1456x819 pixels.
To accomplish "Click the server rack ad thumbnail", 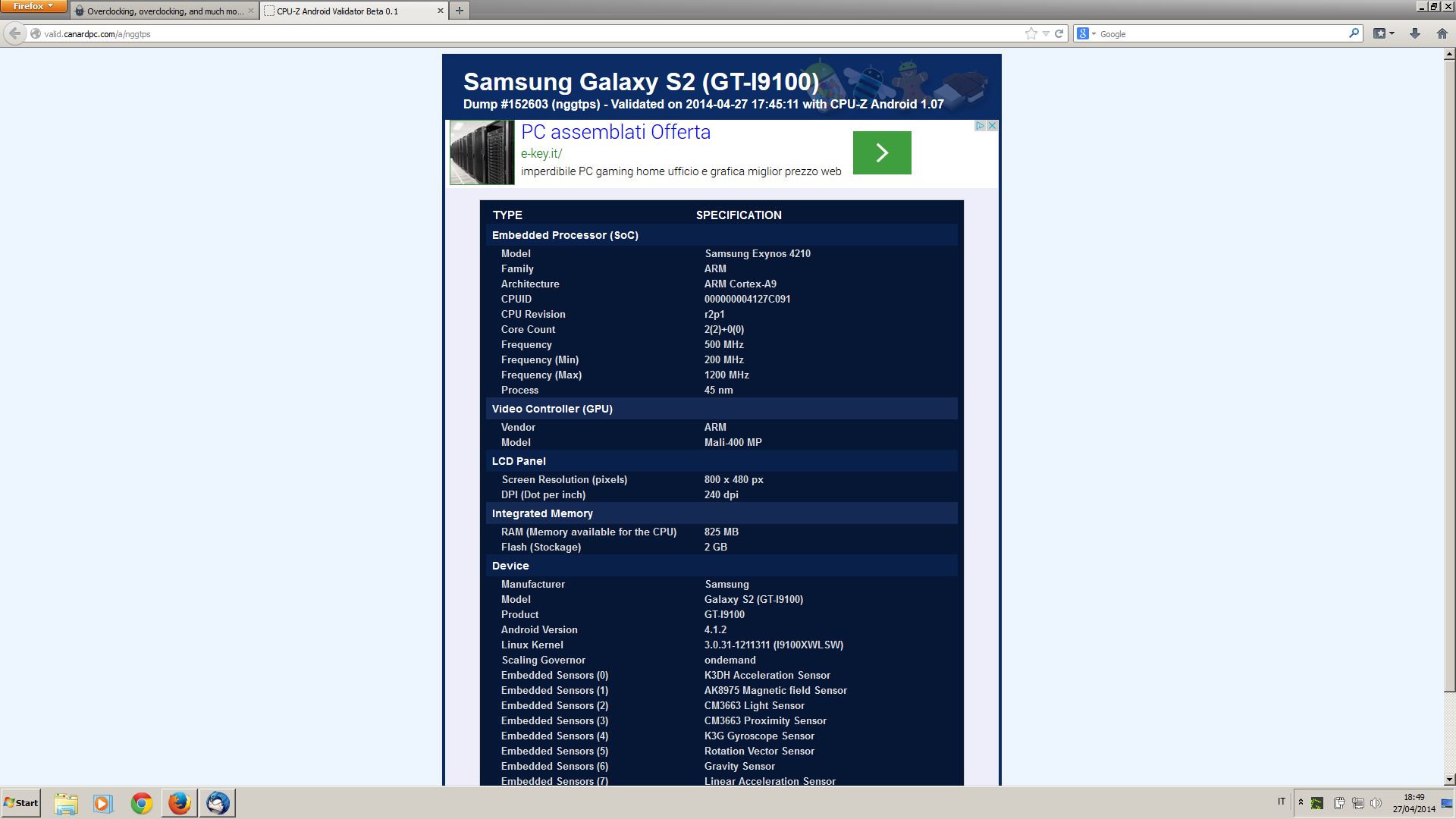I will click(x=482, y=152).
